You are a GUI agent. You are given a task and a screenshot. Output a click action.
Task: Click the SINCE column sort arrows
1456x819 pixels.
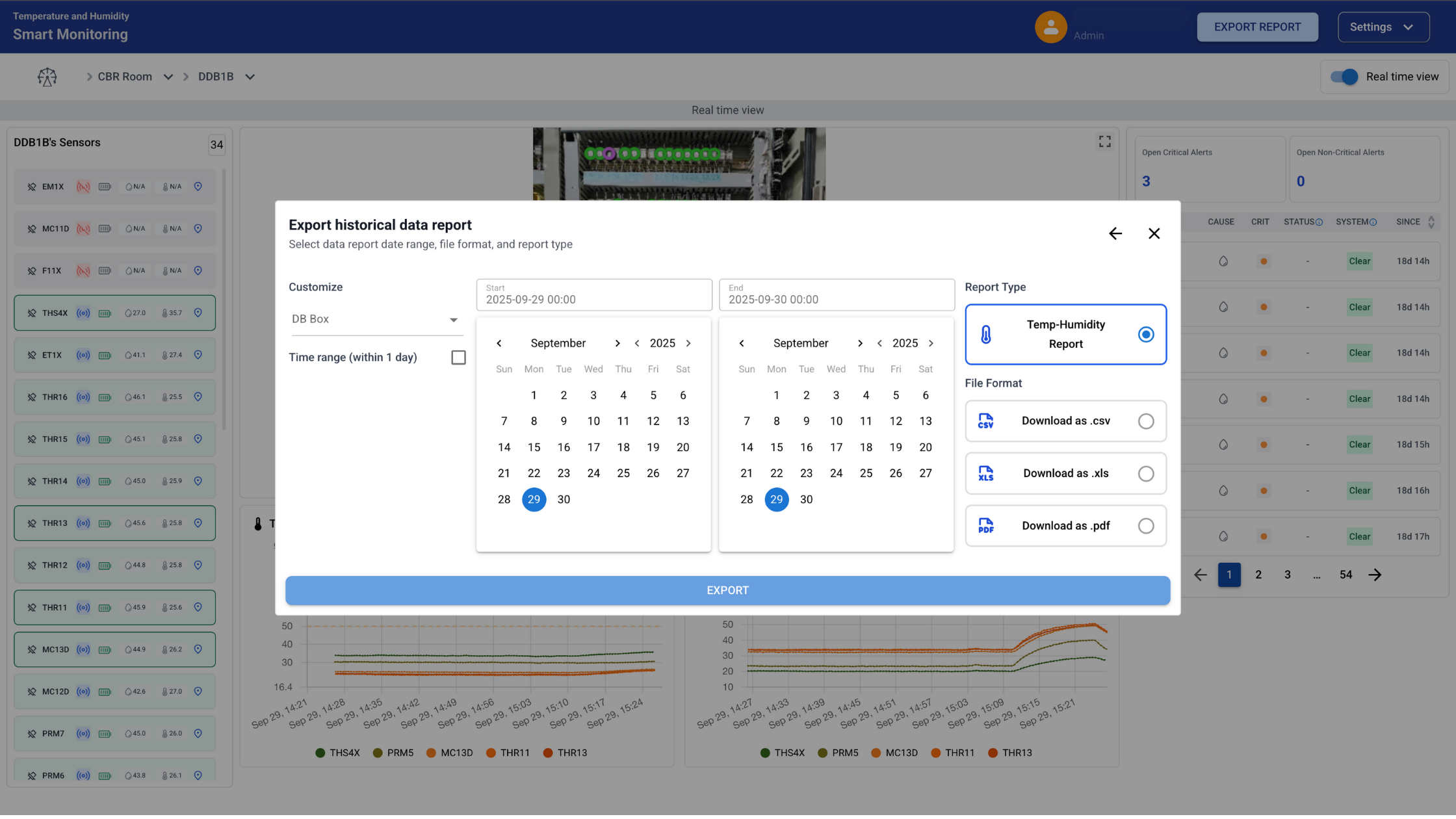pyautogui.click(x=1431, y=222)
